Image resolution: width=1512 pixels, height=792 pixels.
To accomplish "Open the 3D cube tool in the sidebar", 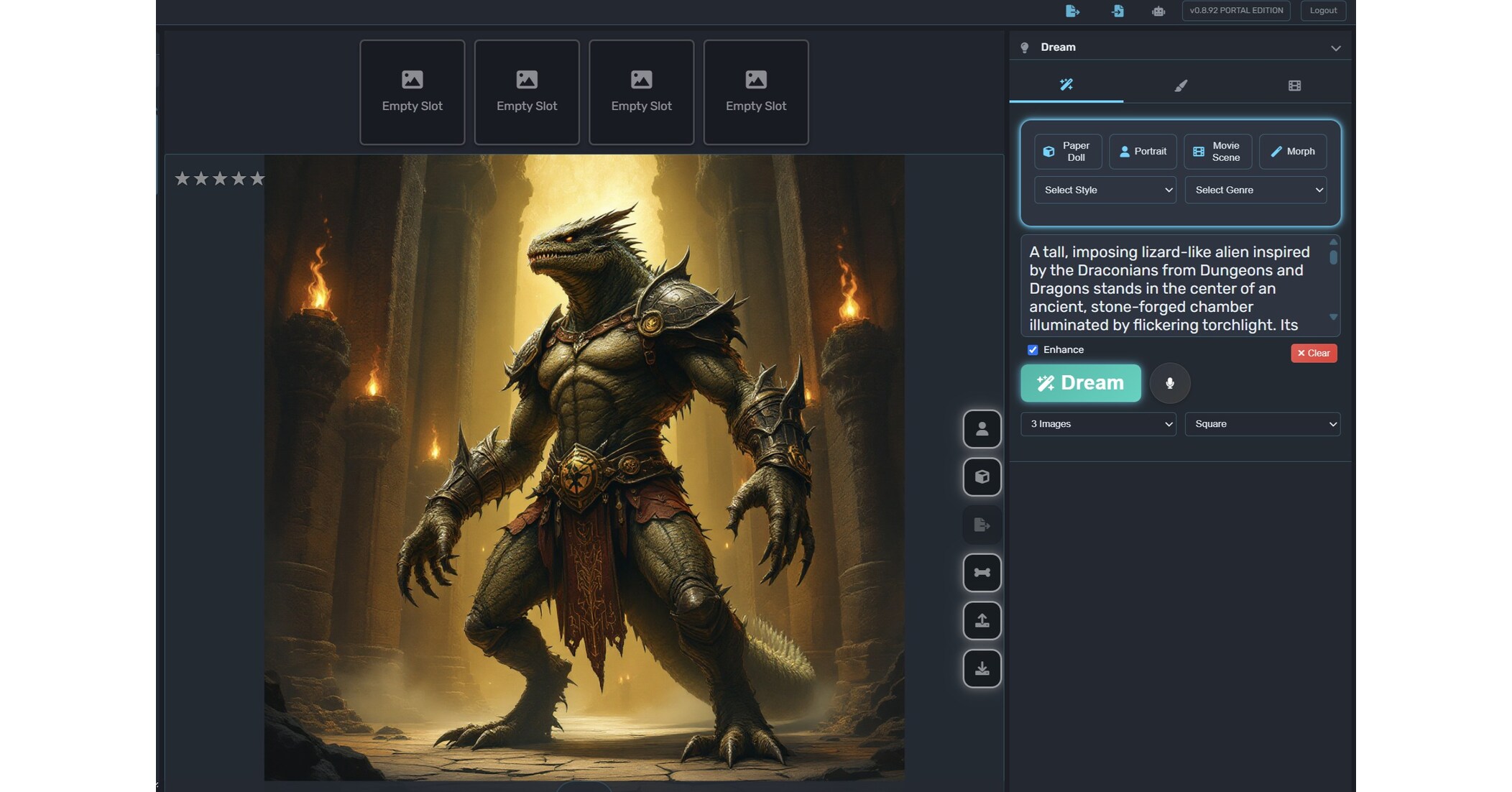I will pos(982,477).
